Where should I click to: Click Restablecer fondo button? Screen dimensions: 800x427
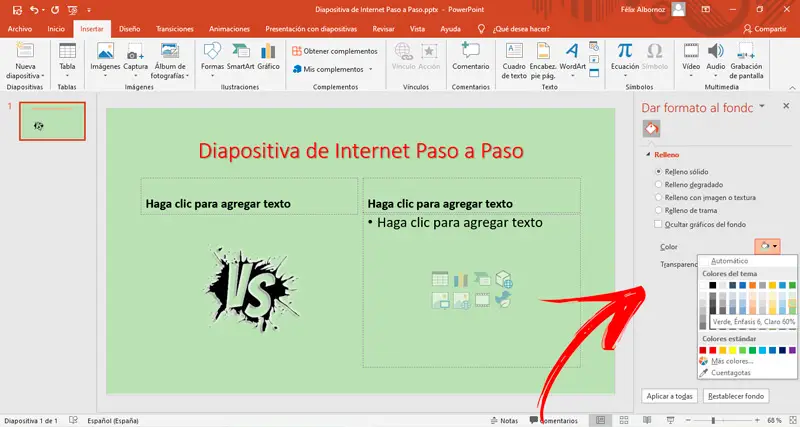[x=736, y=396]
